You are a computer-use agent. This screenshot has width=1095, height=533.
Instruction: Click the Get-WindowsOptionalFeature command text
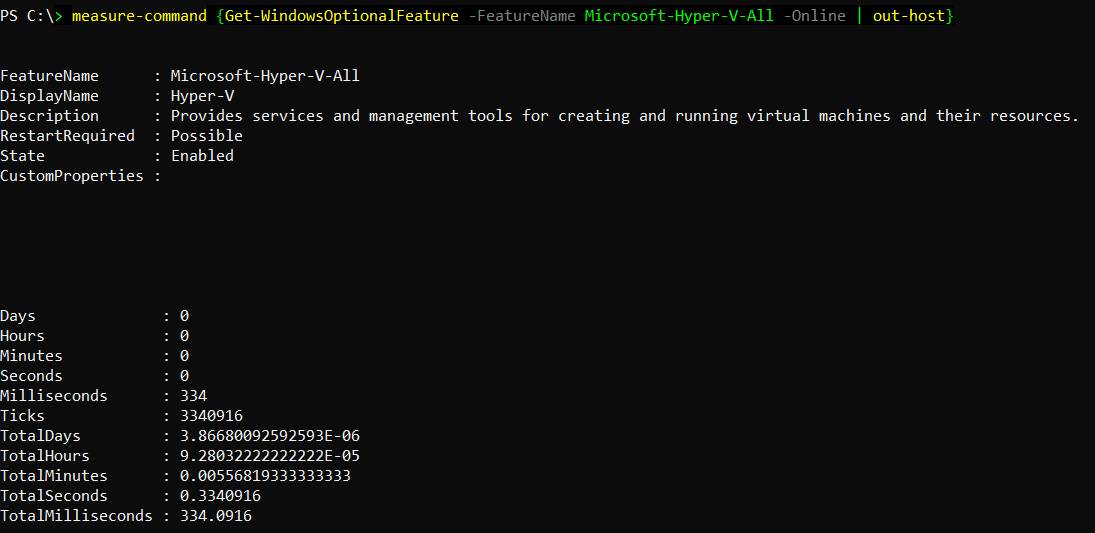pyautogui.click(x=342, y=16)
